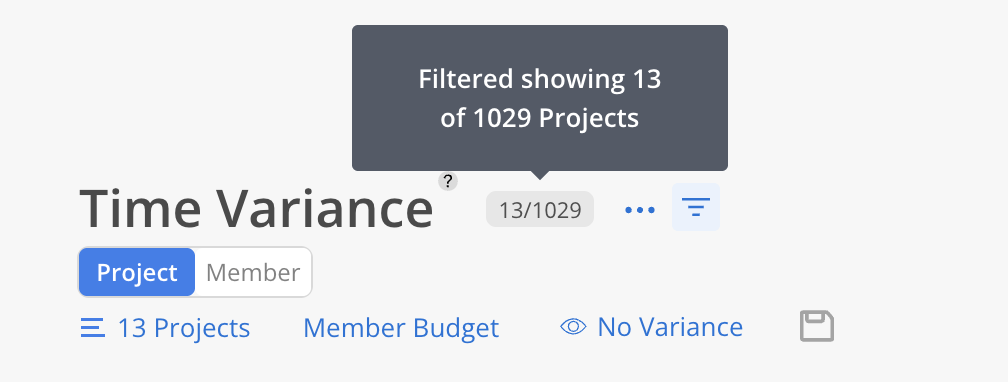Image resolution: width=1008 pixels, height=382 pixels.
Task: Open the No Variance display setting
Action: 651,327
